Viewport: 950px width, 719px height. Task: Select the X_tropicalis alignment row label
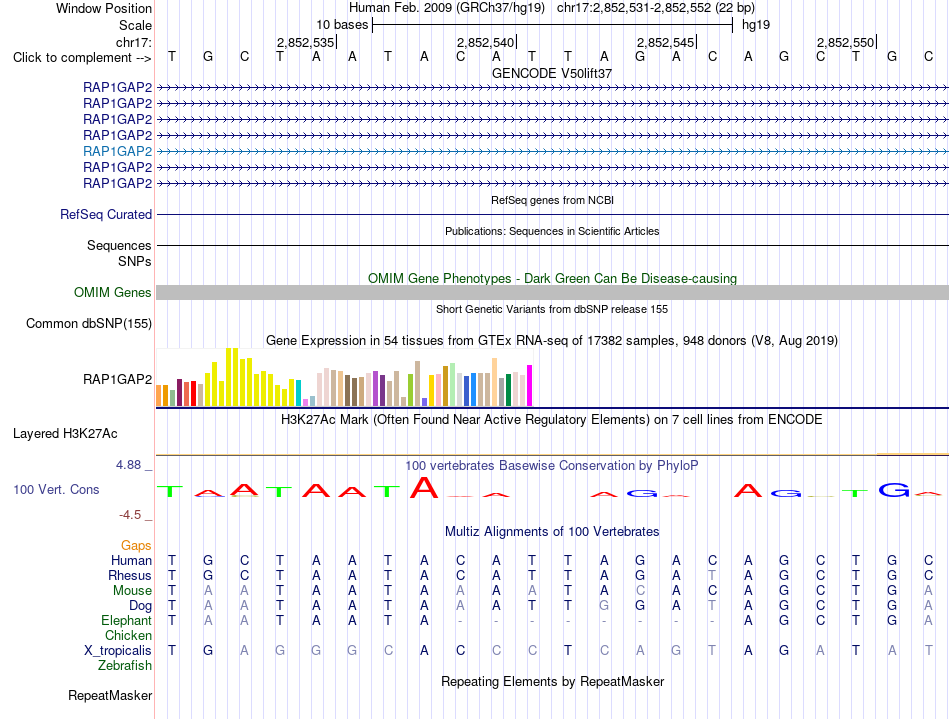pos(118,651)
